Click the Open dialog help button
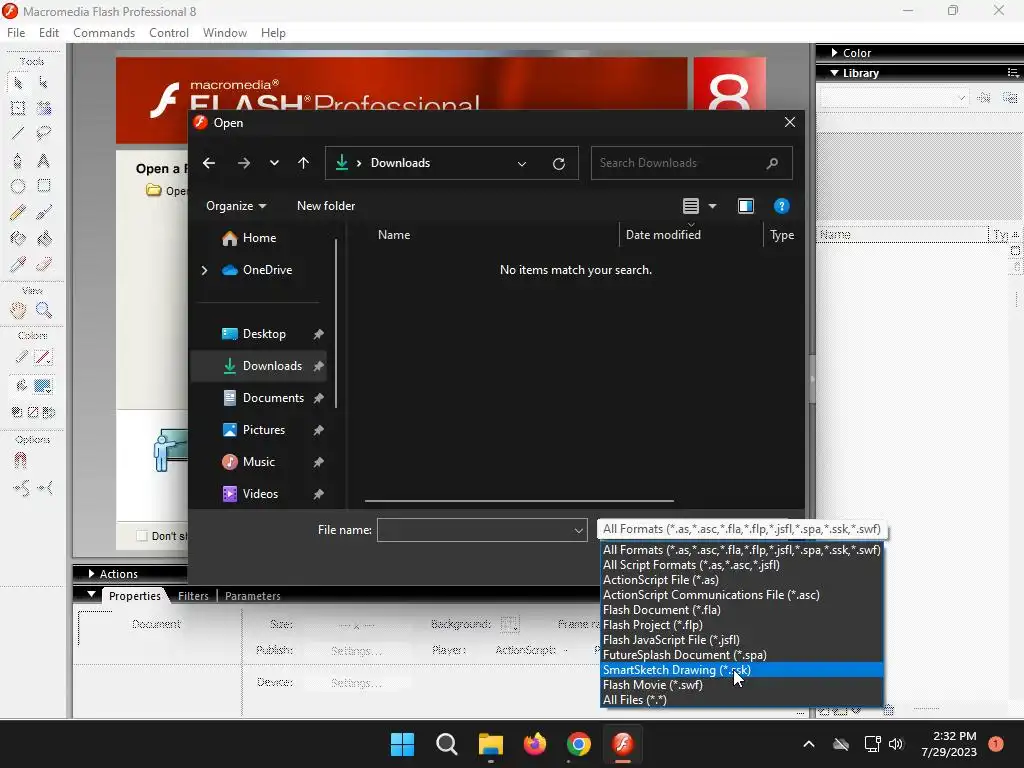Image resolution: width=1024 pixels, height=768 pixels. (782, 206)
